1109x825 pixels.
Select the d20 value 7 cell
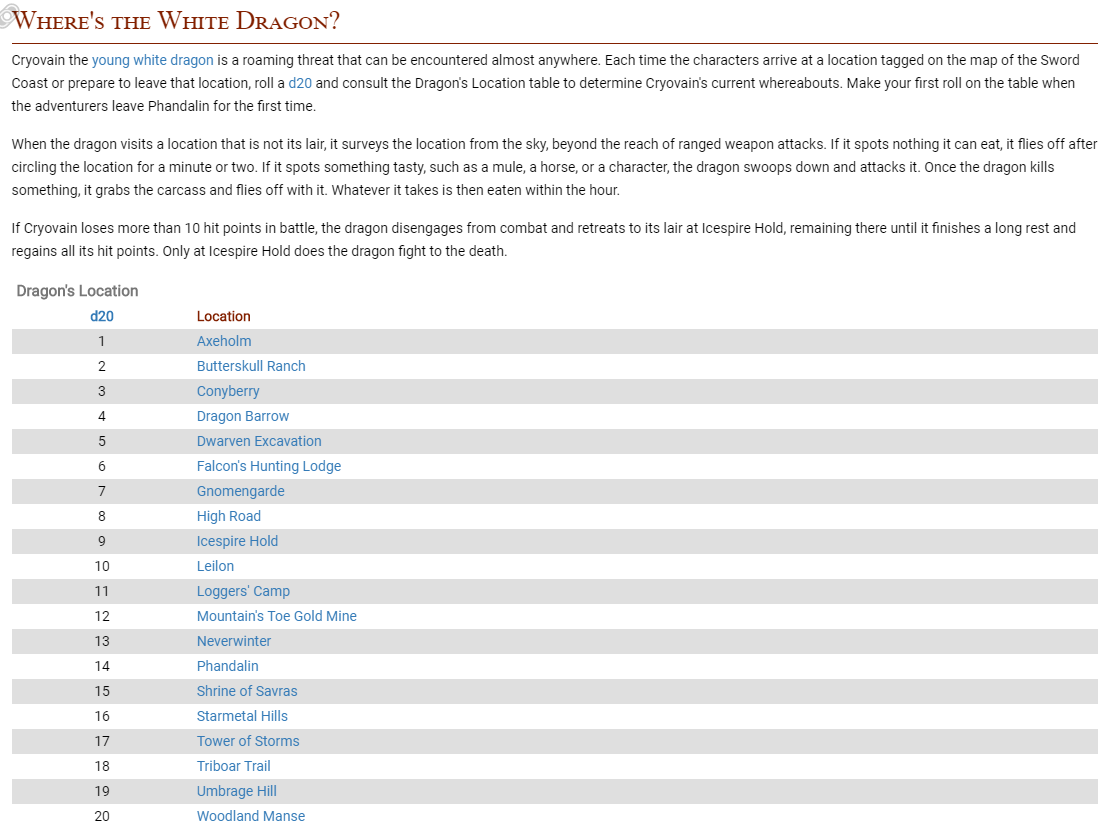(x=102, y=491)
